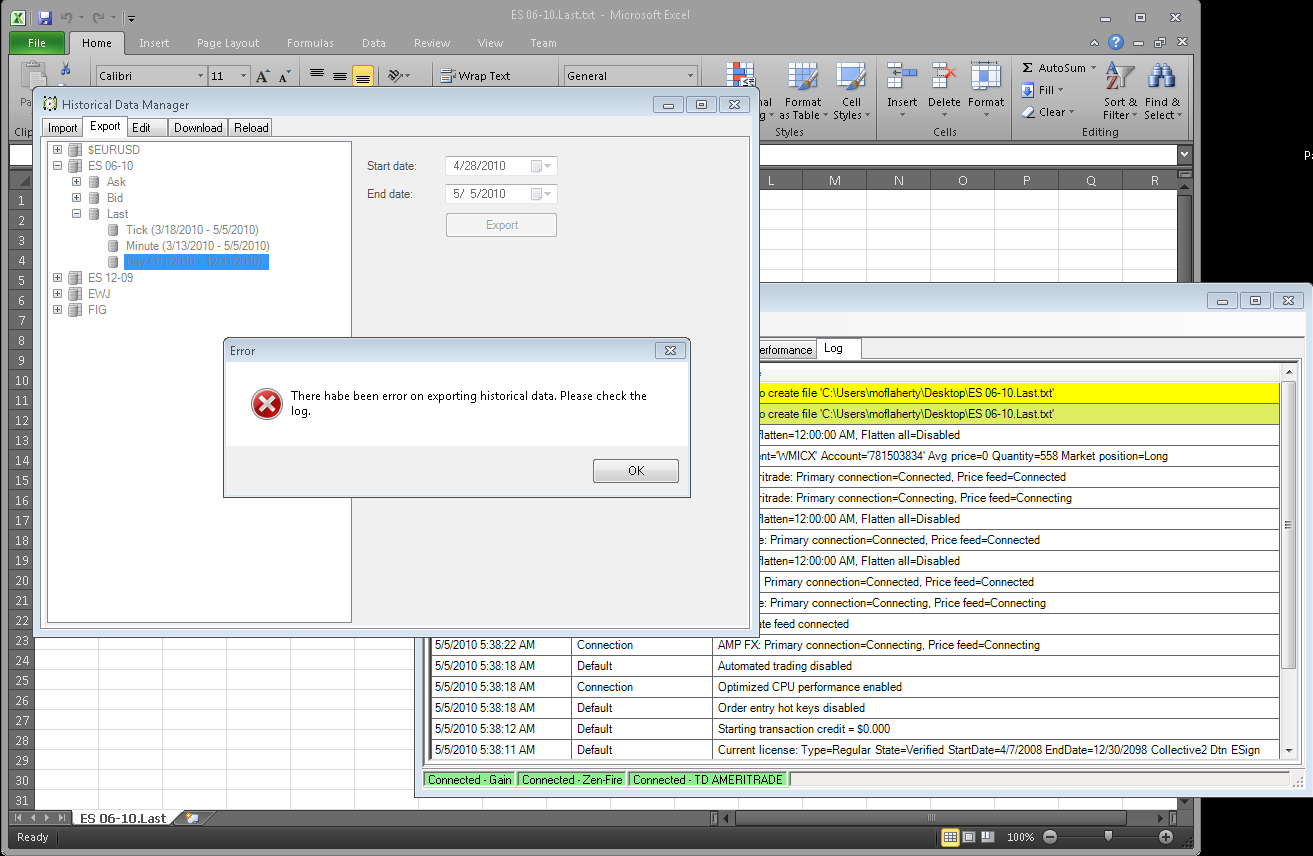Open the font size dropdown showing 11
This screenshot has height=856, width=1313.
(243, 76)
